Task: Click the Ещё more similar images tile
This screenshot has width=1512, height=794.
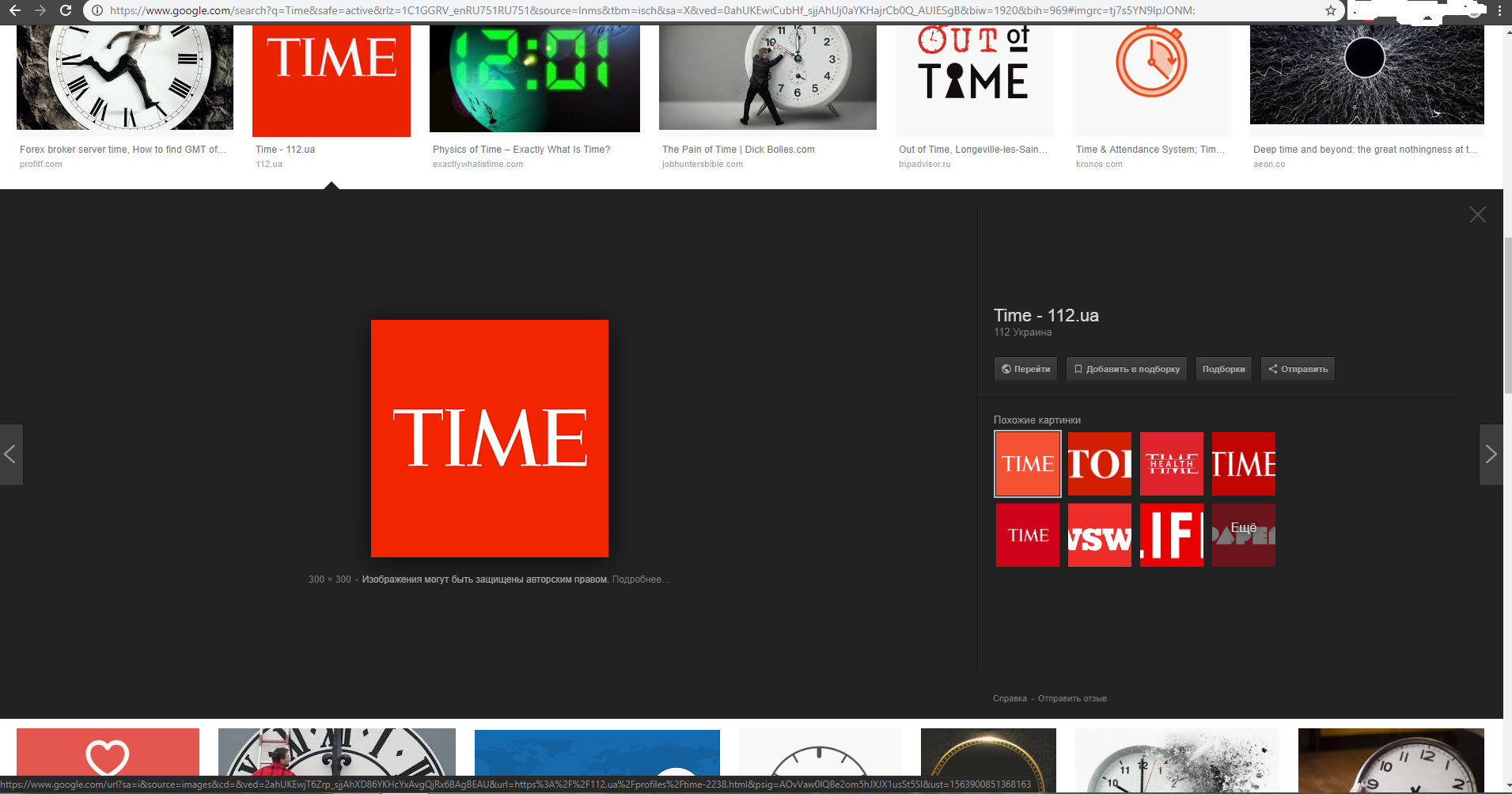Action: 1244,535
